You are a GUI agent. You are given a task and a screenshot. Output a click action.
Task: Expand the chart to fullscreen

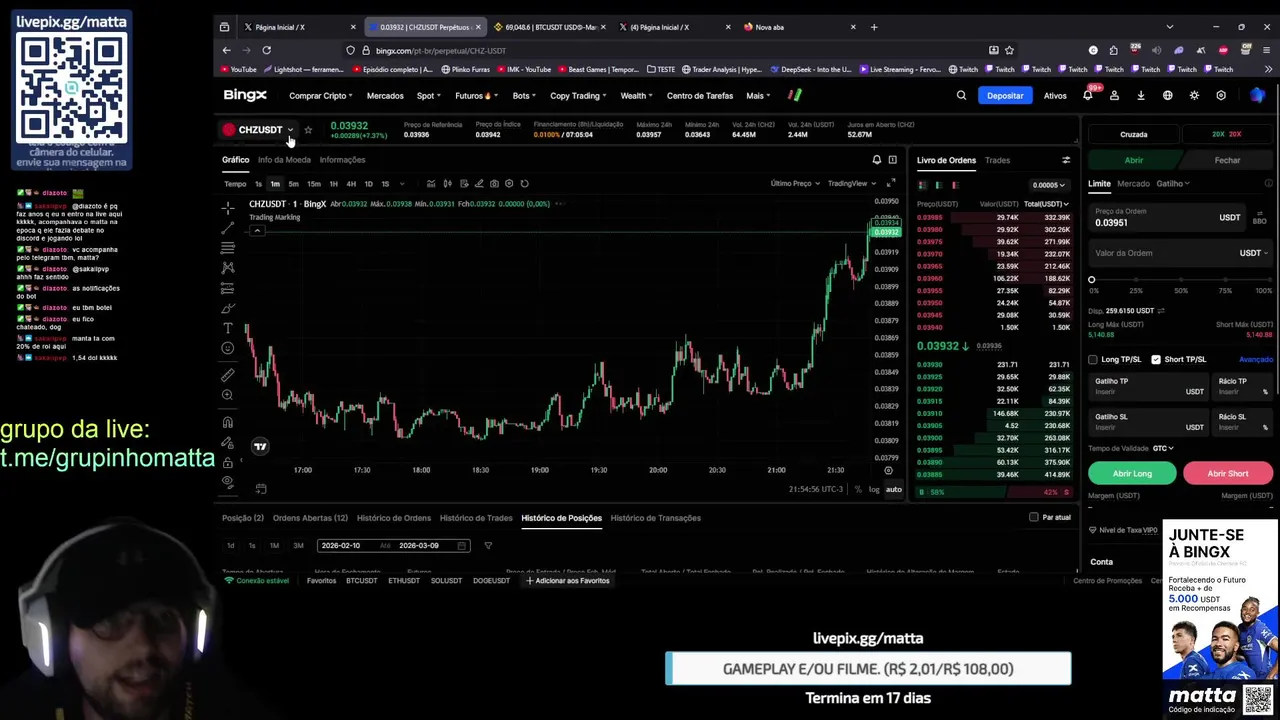[x=890, y=183]
